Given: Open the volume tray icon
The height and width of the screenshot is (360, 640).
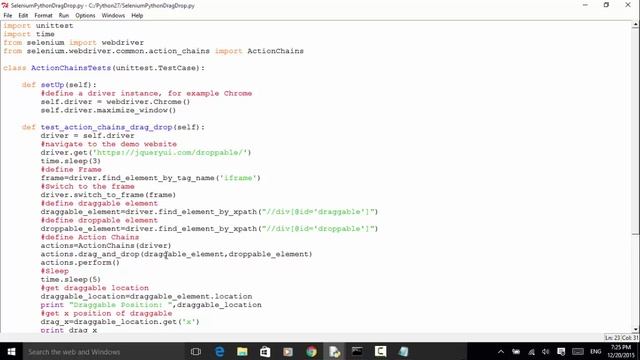Looking at the screenshot, I should 546,351.
